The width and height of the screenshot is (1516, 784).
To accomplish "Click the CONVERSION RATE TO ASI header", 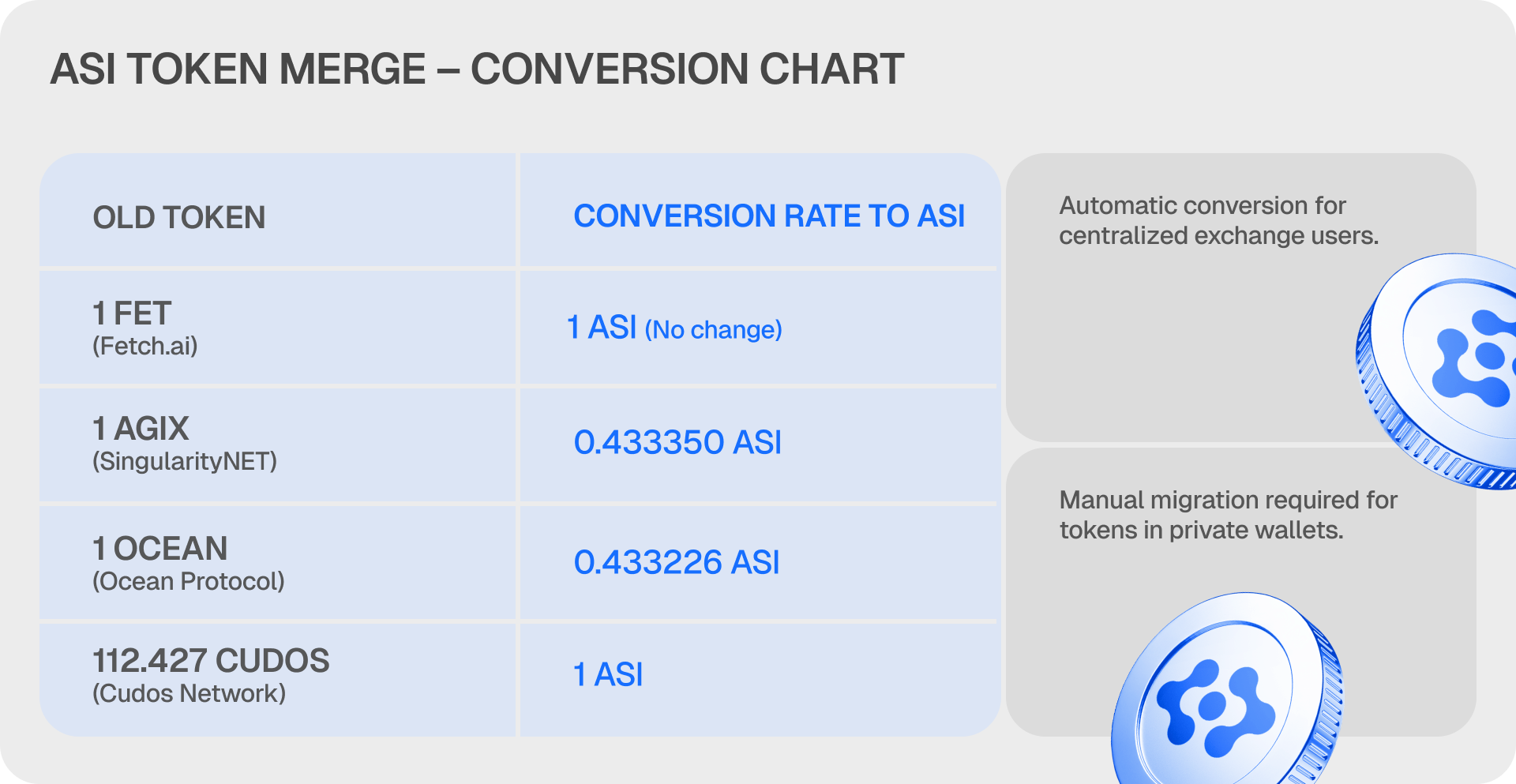I will click(x=769, y=216).
